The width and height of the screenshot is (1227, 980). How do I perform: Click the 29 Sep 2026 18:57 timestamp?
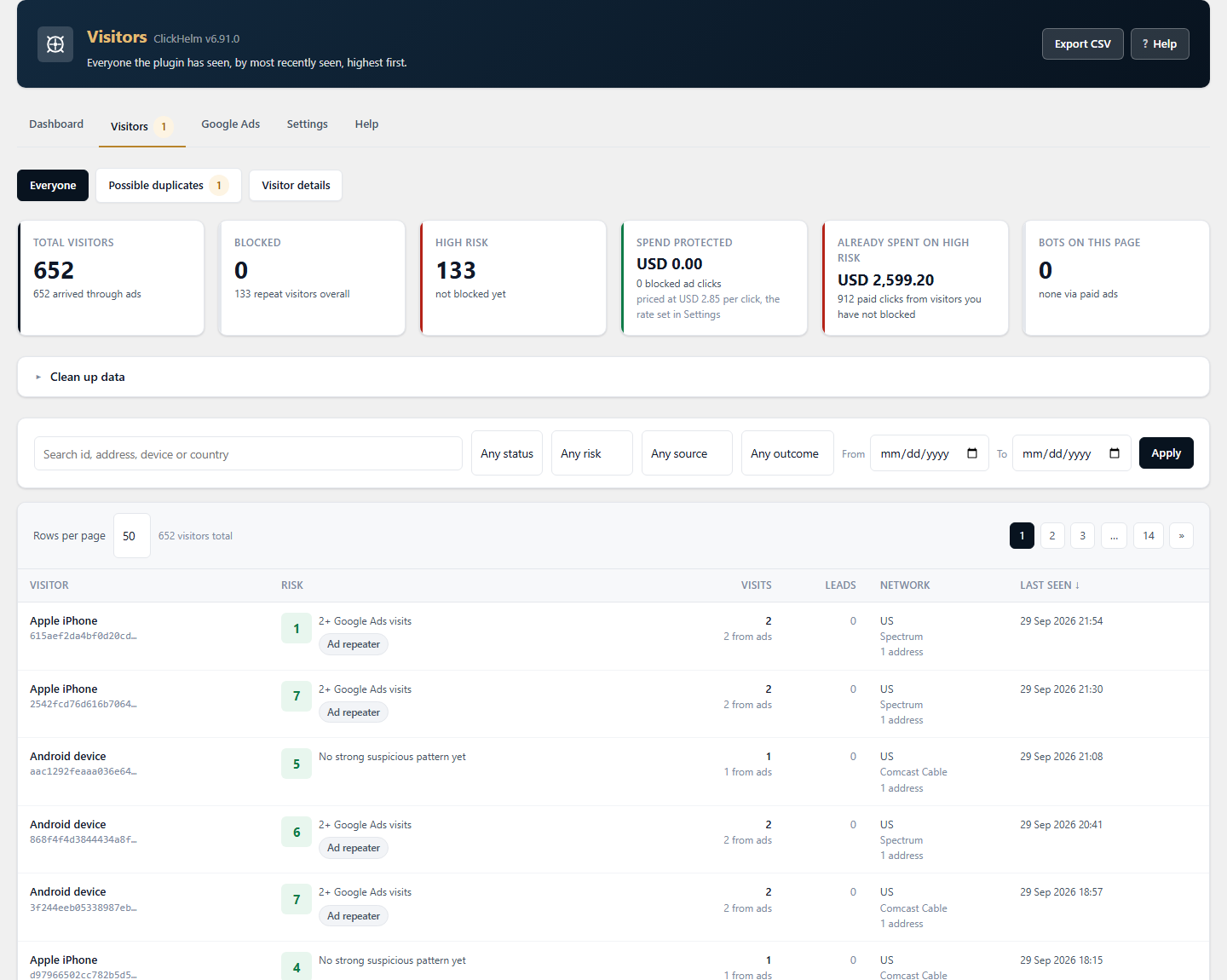coord(1062,892)
